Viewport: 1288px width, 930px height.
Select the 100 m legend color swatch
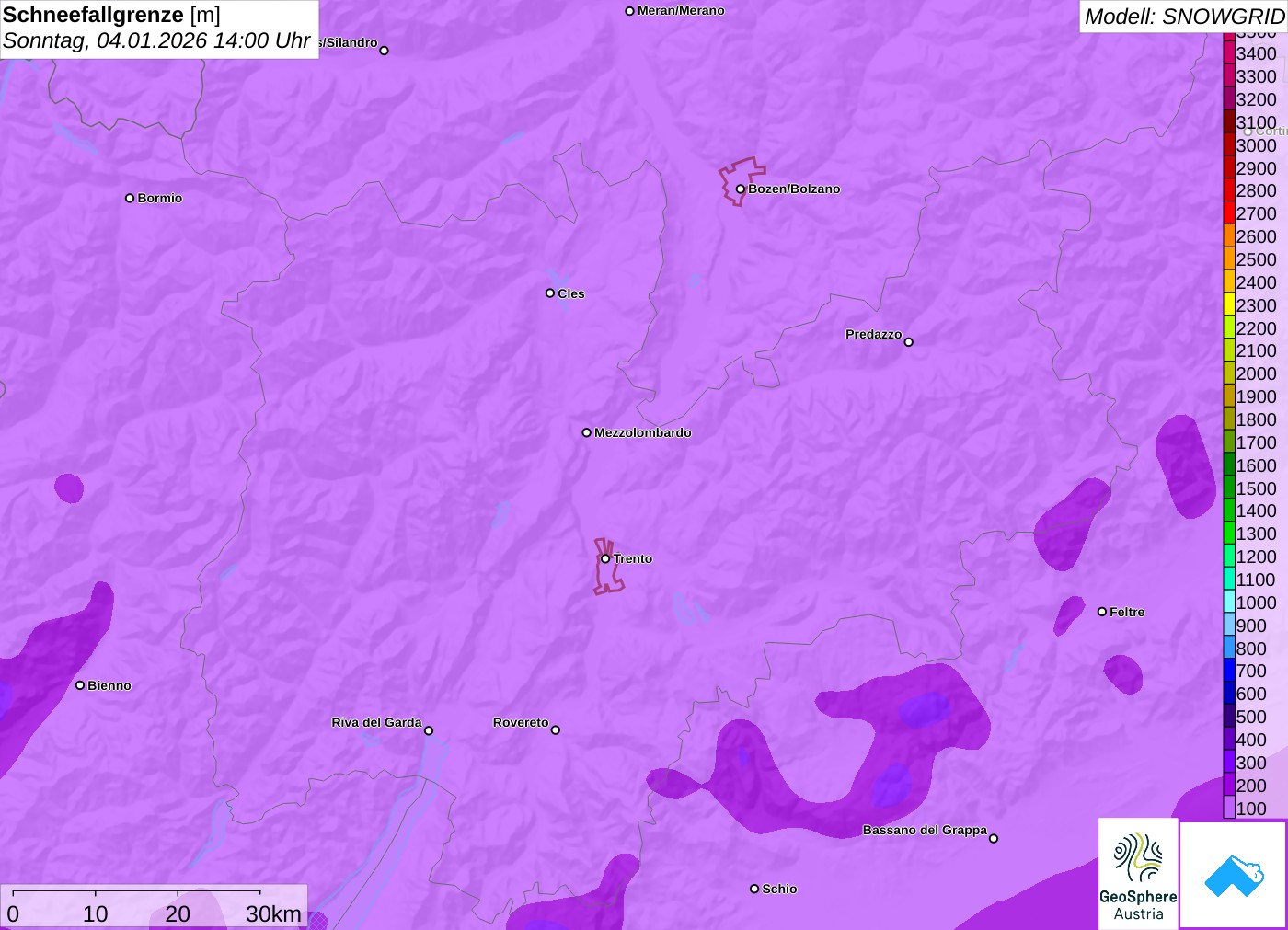(x=1229, y=808)
